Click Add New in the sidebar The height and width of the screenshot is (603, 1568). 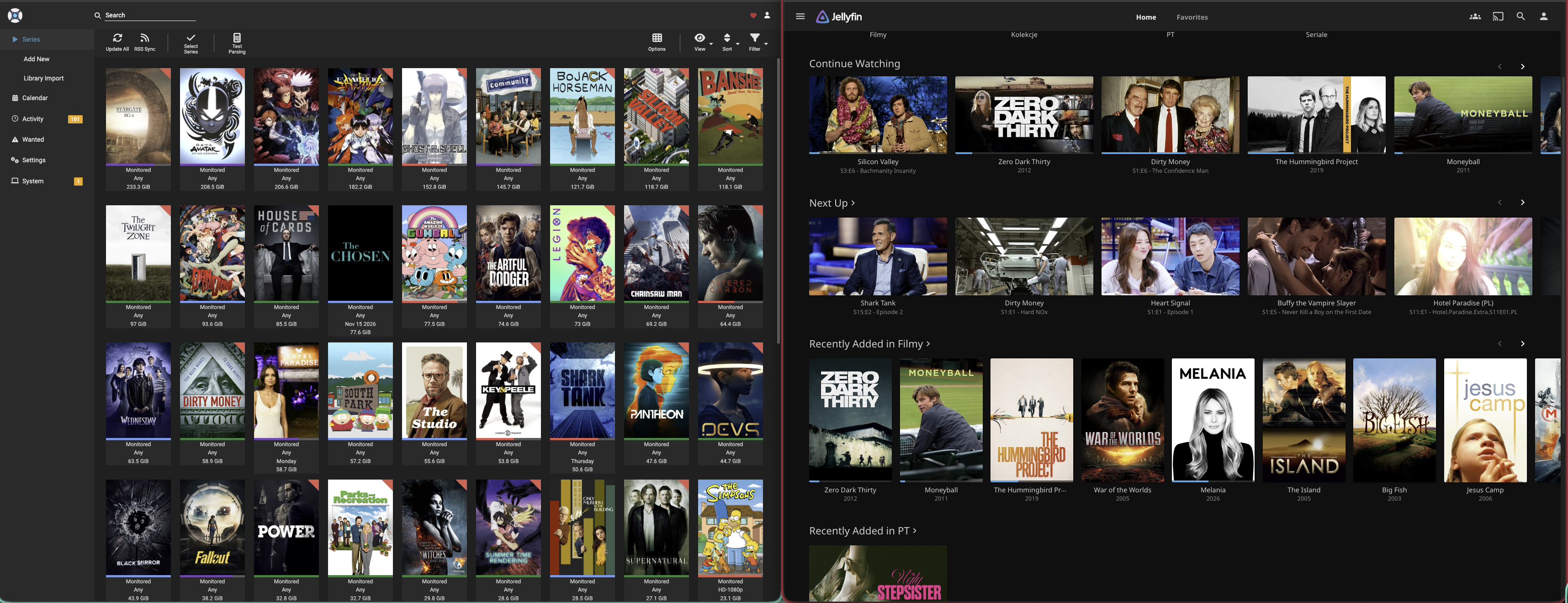37,59
